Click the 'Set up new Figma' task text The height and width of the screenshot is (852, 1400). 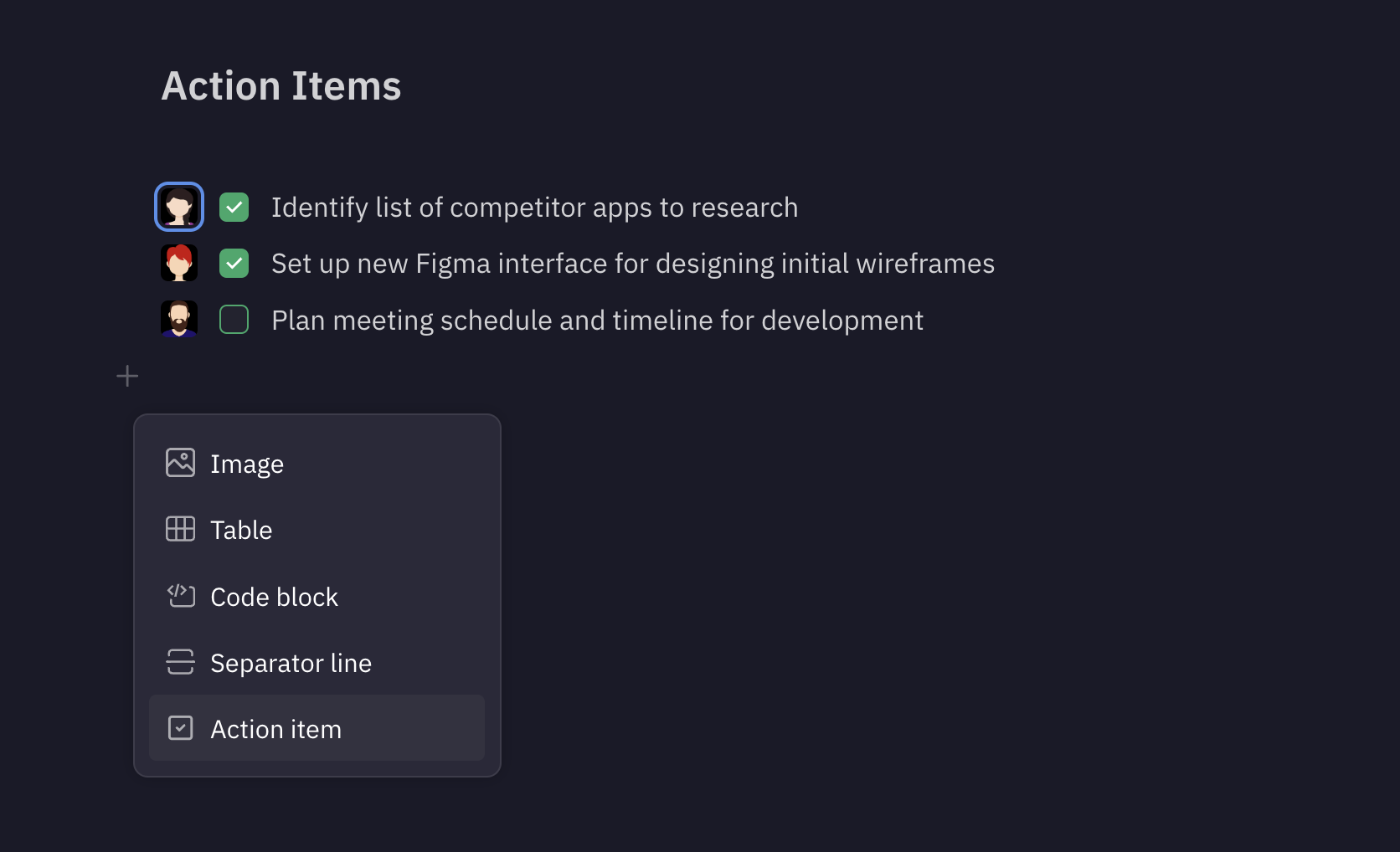pyautogui.click(x=632, y=264)
